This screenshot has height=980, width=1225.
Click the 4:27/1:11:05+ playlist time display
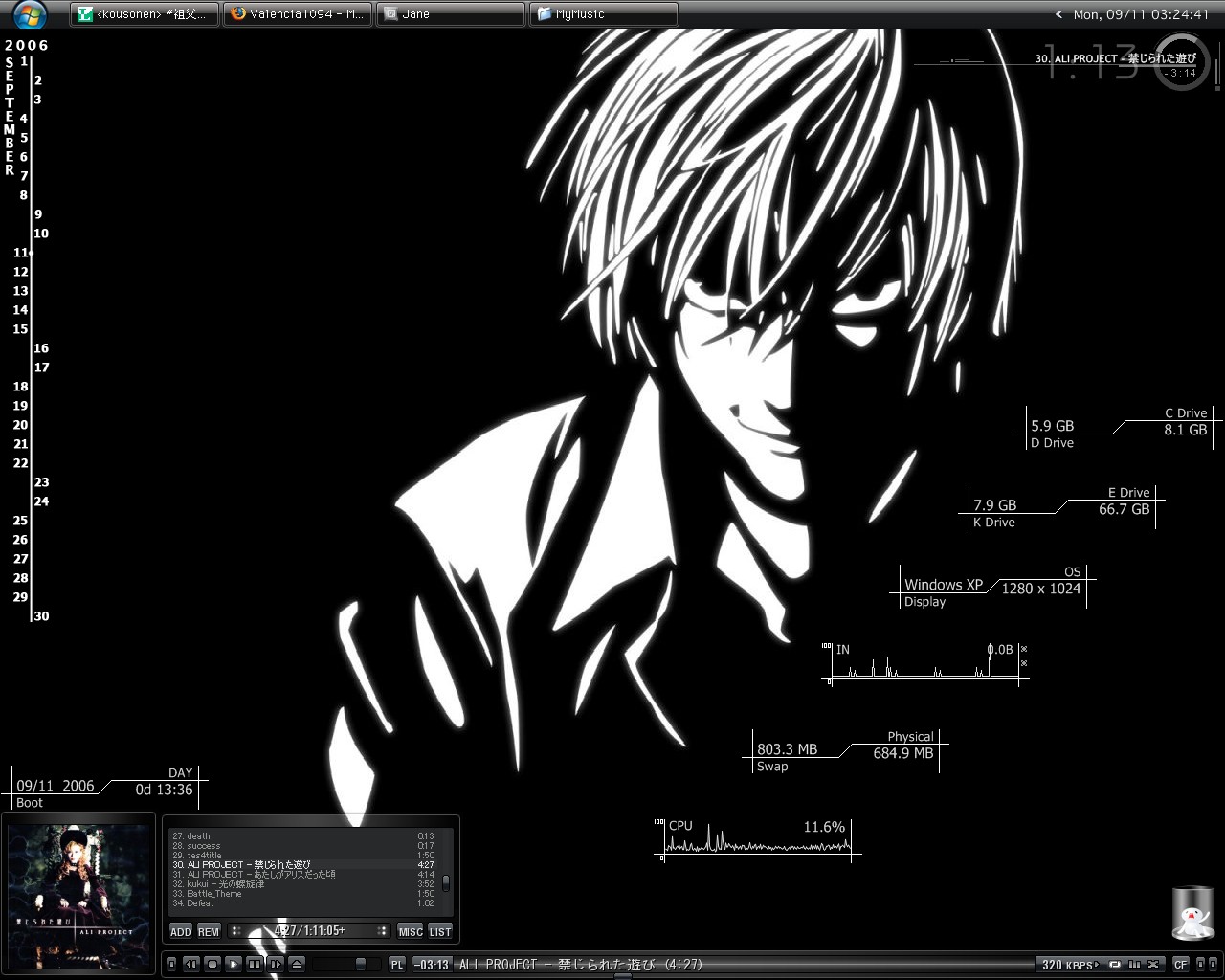tap(310, 931)
